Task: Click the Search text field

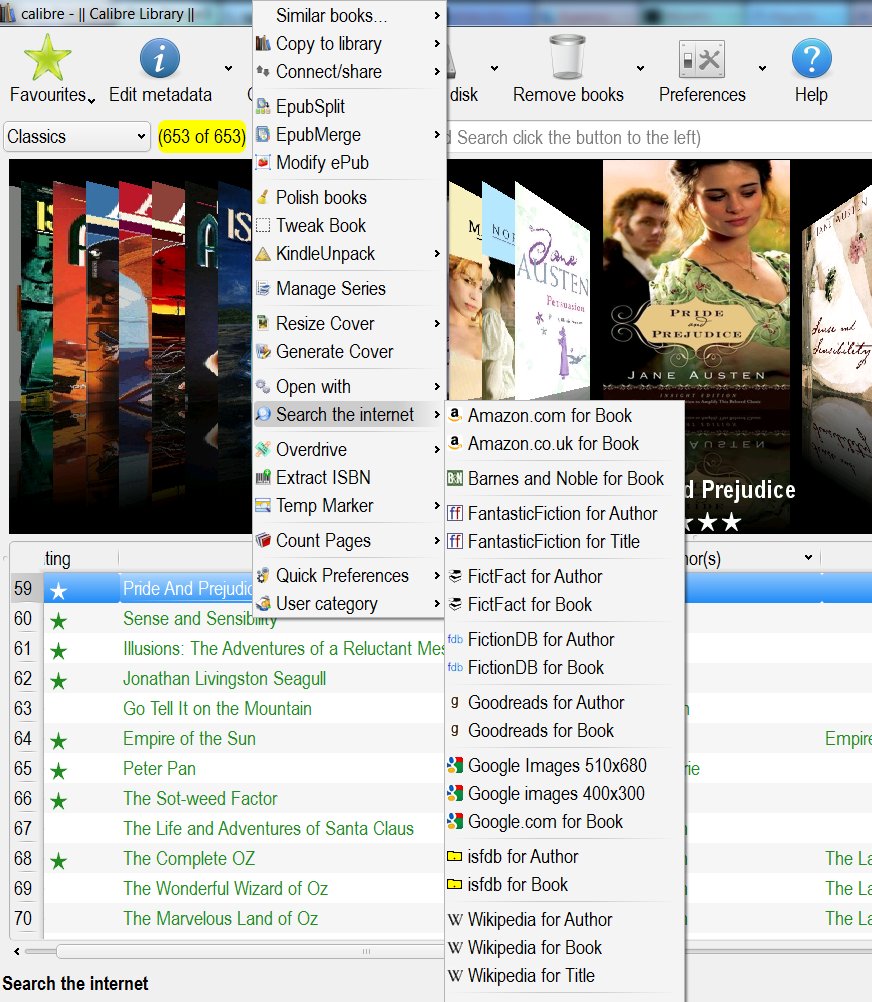Action: (x=658, y=137)
